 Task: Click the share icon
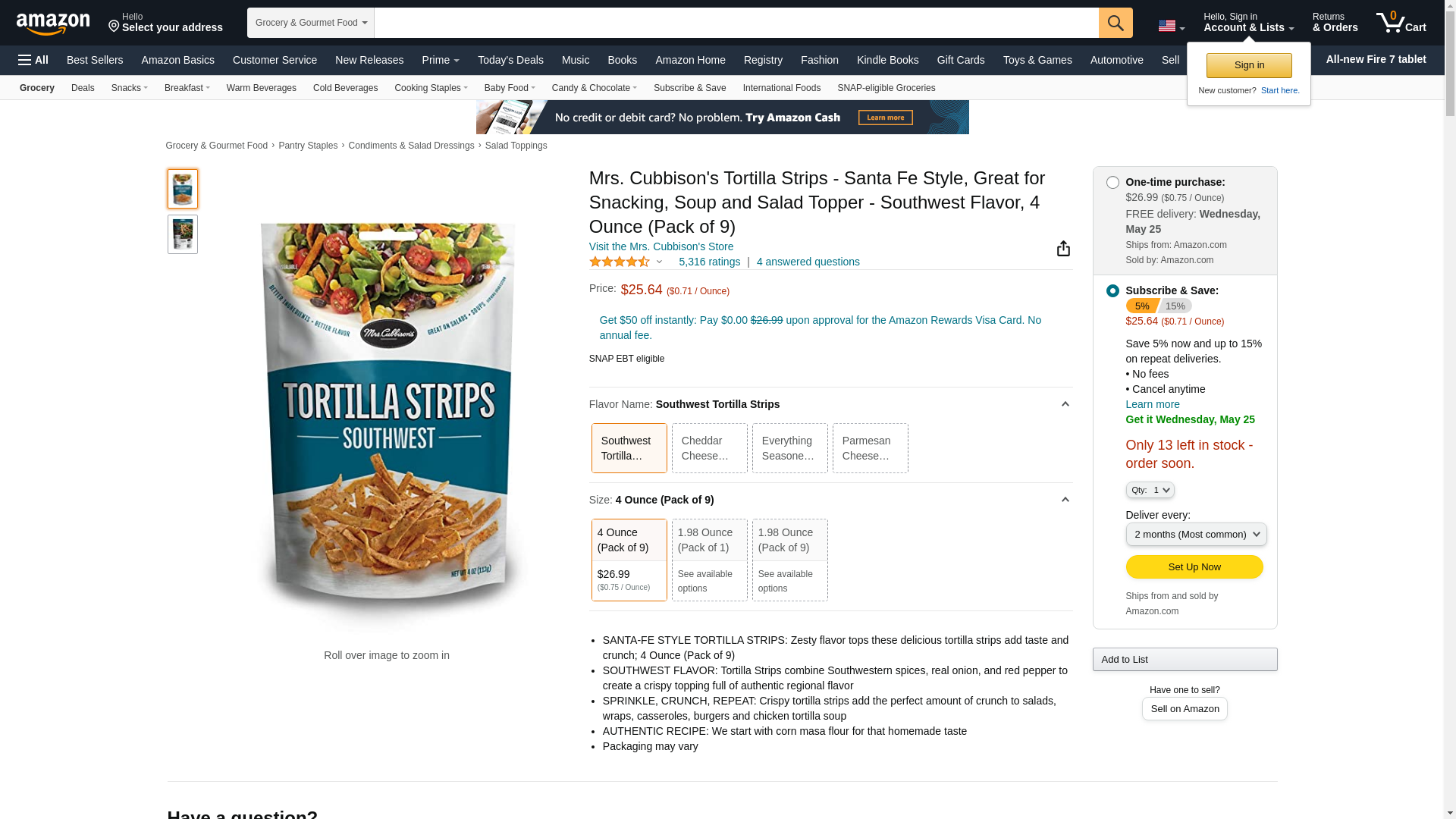[1063, 249]
